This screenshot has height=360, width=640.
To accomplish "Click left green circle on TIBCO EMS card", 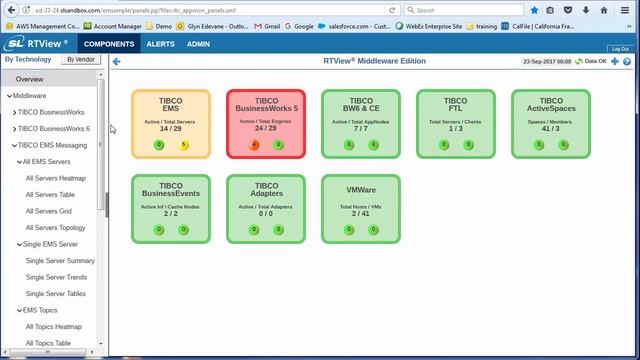I will point(159,144).
